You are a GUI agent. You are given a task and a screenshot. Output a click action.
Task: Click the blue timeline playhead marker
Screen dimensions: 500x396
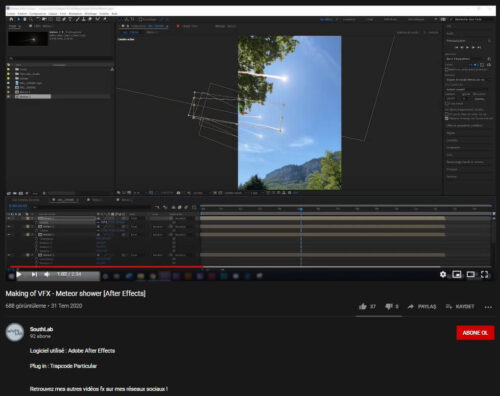tap(301, 209)
